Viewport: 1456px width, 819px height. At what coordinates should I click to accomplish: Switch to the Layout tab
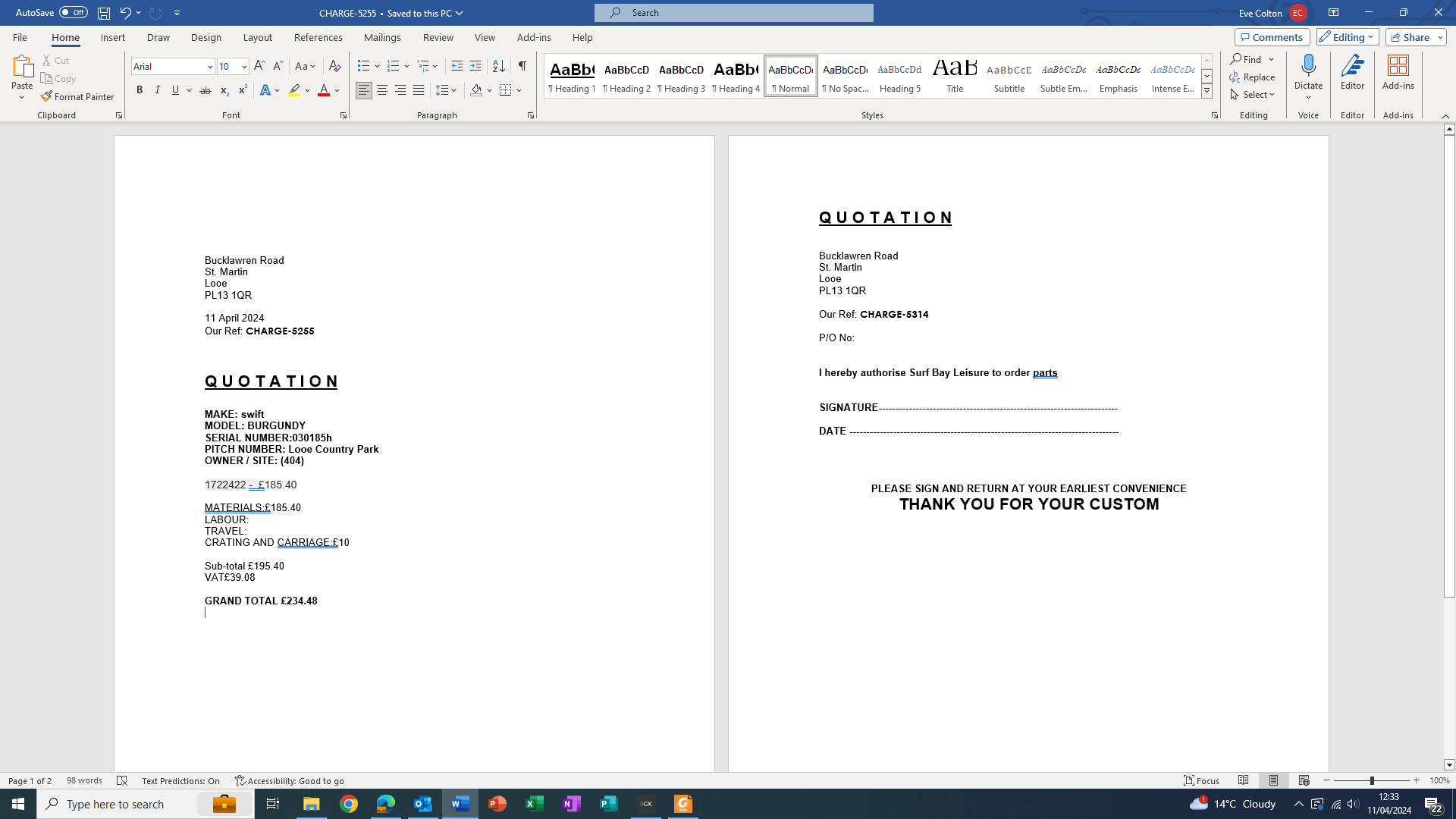[x=257, y=37]
